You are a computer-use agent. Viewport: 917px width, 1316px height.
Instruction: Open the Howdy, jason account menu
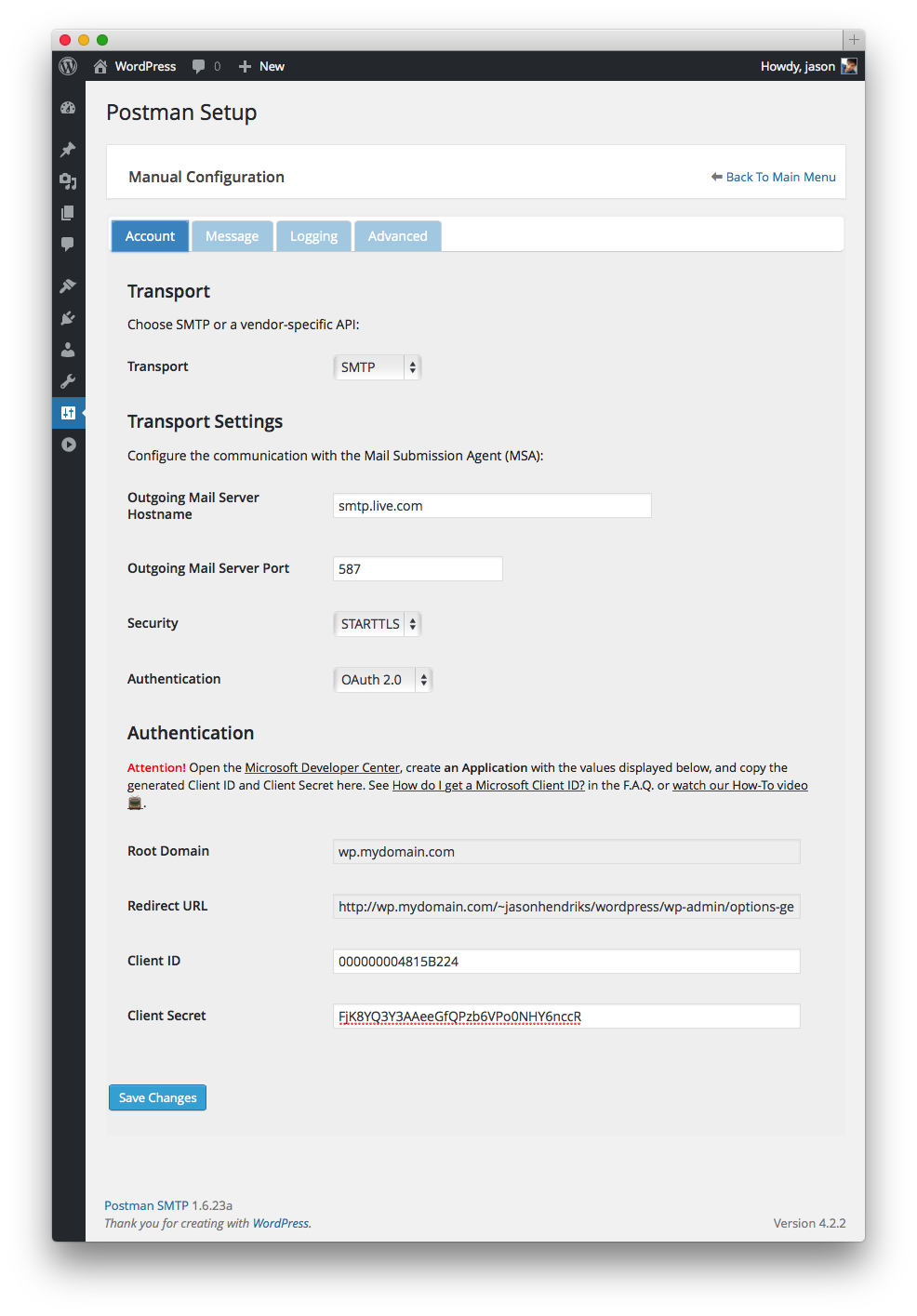coord(798,66)
